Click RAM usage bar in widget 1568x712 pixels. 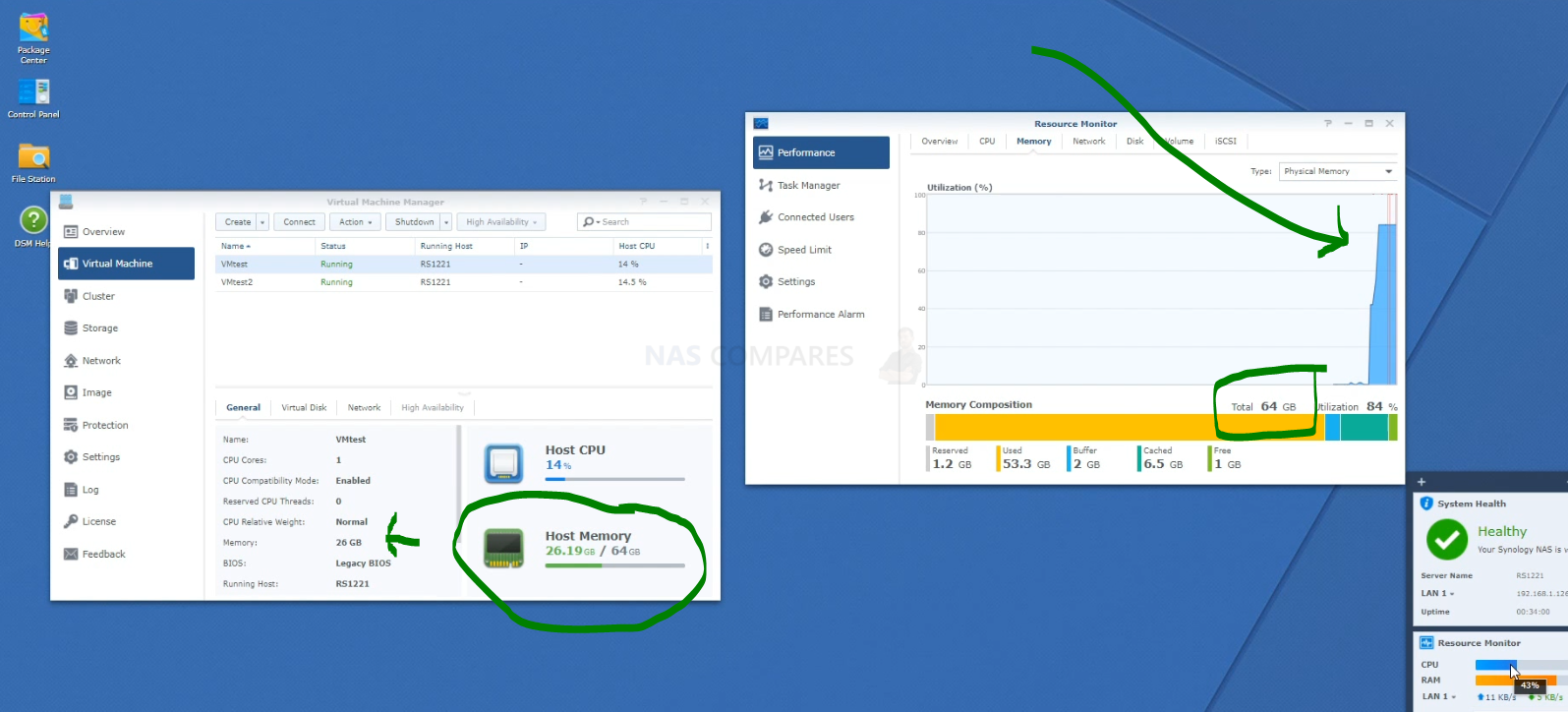point(1521,681)
